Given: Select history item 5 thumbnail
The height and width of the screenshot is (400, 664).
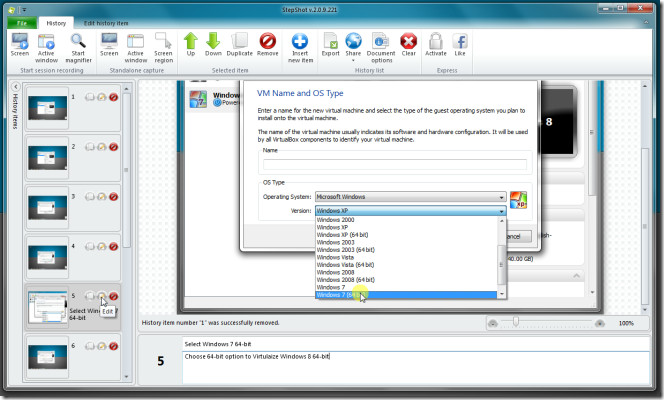Looking at the screenshot, I should point(47,307).
